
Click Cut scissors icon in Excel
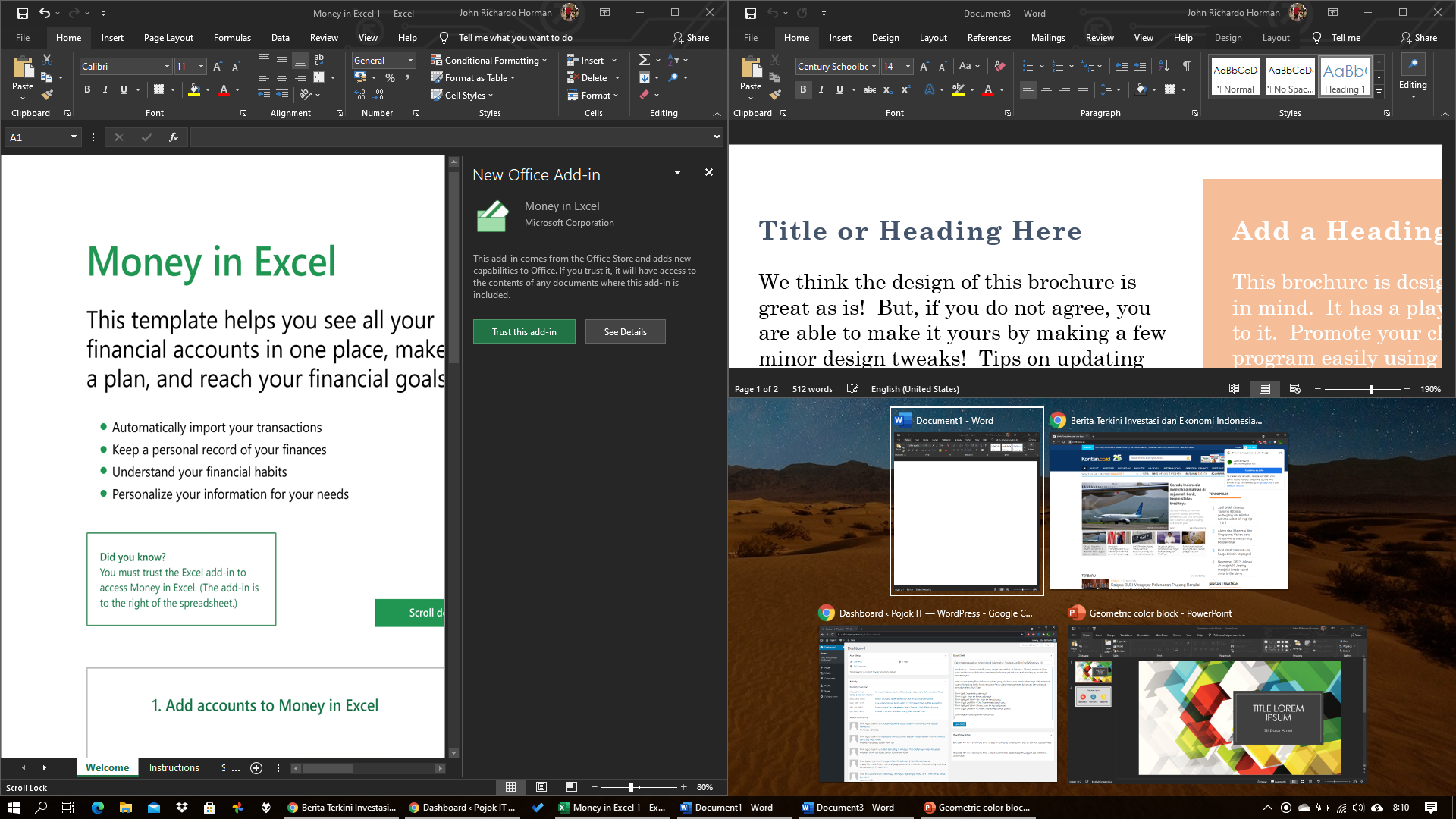[x=47, y=59]
